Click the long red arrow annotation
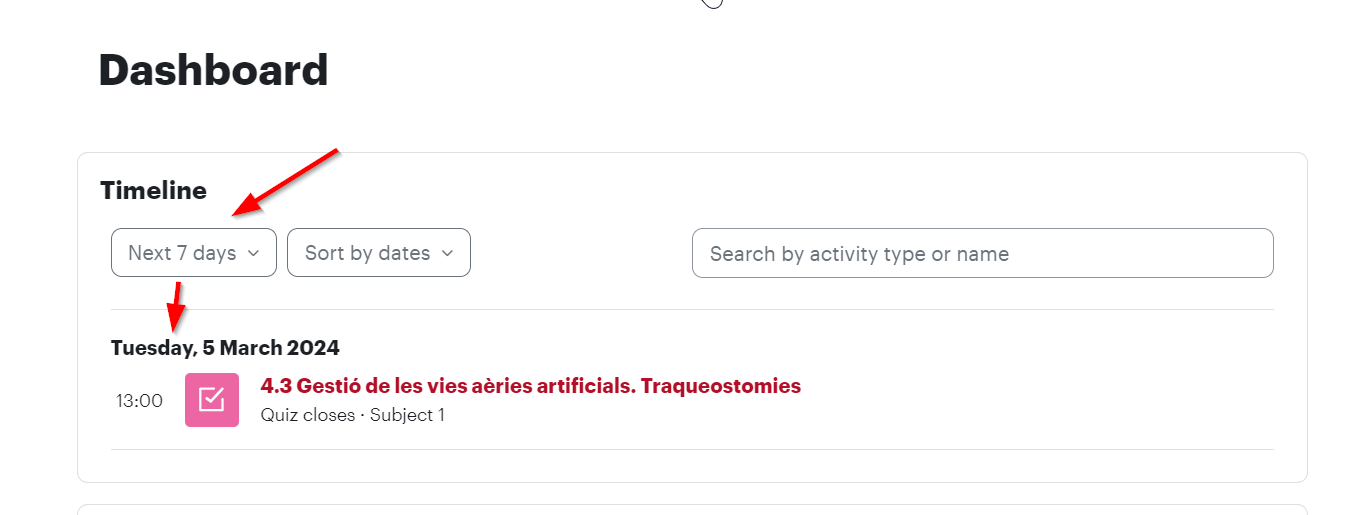This screenshot has height=515, width=1356. pyautogui.click(x=287, y=182)
